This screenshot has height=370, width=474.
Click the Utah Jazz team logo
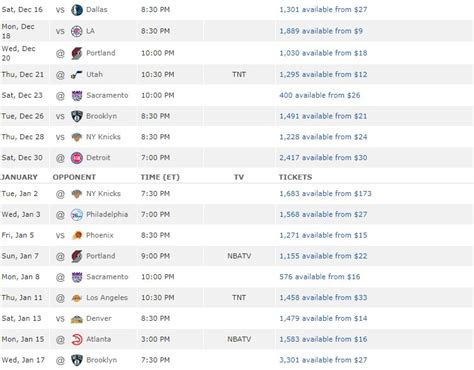point(77,75)
